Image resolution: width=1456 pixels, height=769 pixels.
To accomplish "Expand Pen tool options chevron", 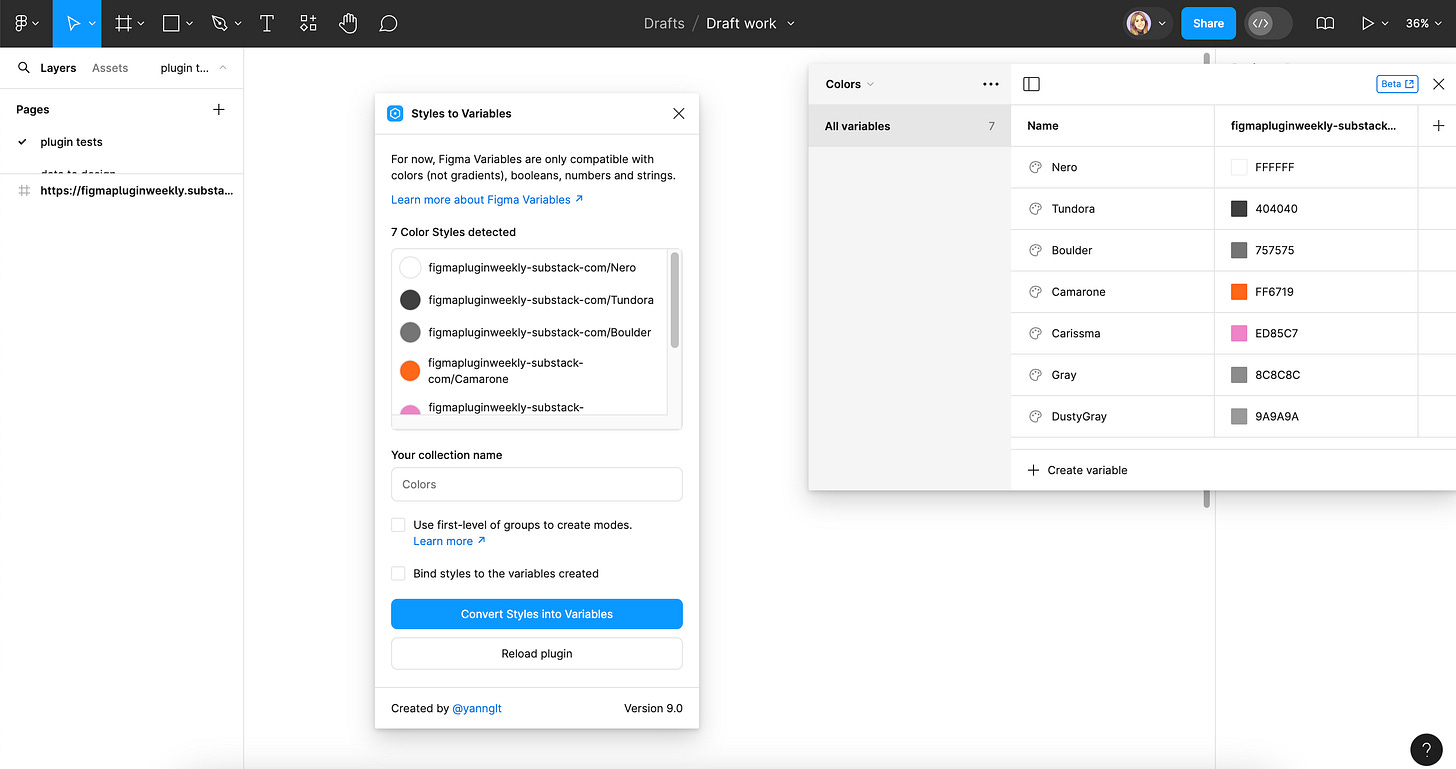I will coord(237,23).
